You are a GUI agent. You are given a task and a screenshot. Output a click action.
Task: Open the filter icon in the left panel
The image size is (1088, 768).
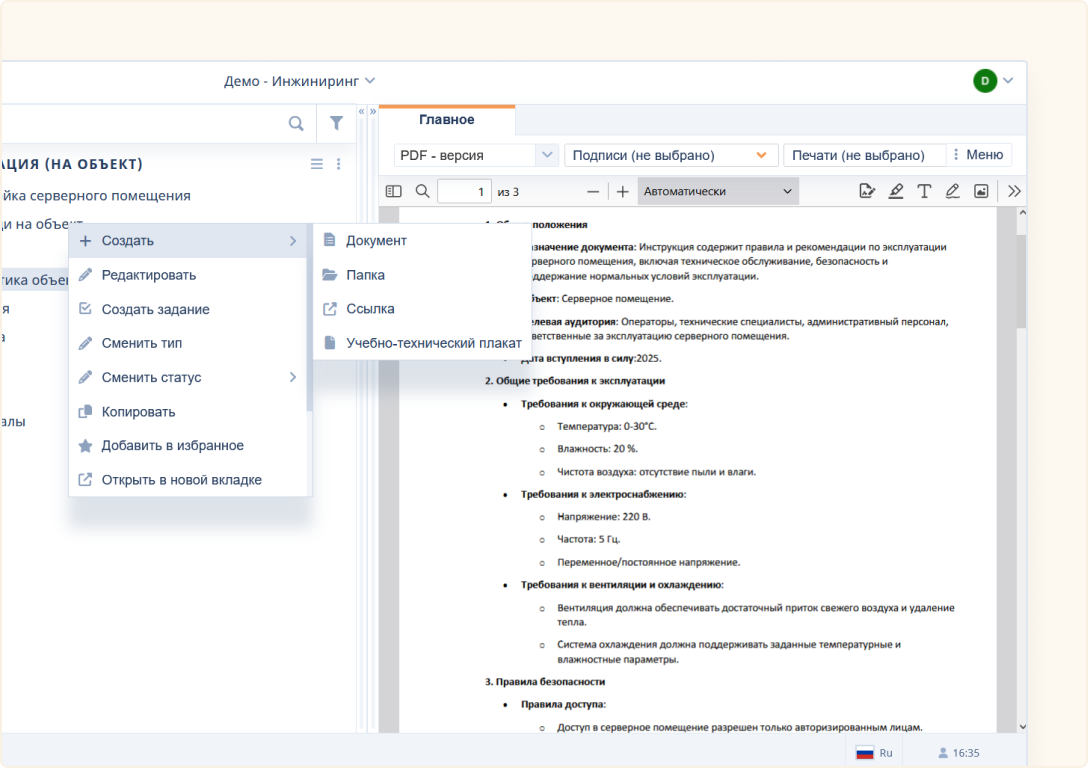(x=336, y=122)
